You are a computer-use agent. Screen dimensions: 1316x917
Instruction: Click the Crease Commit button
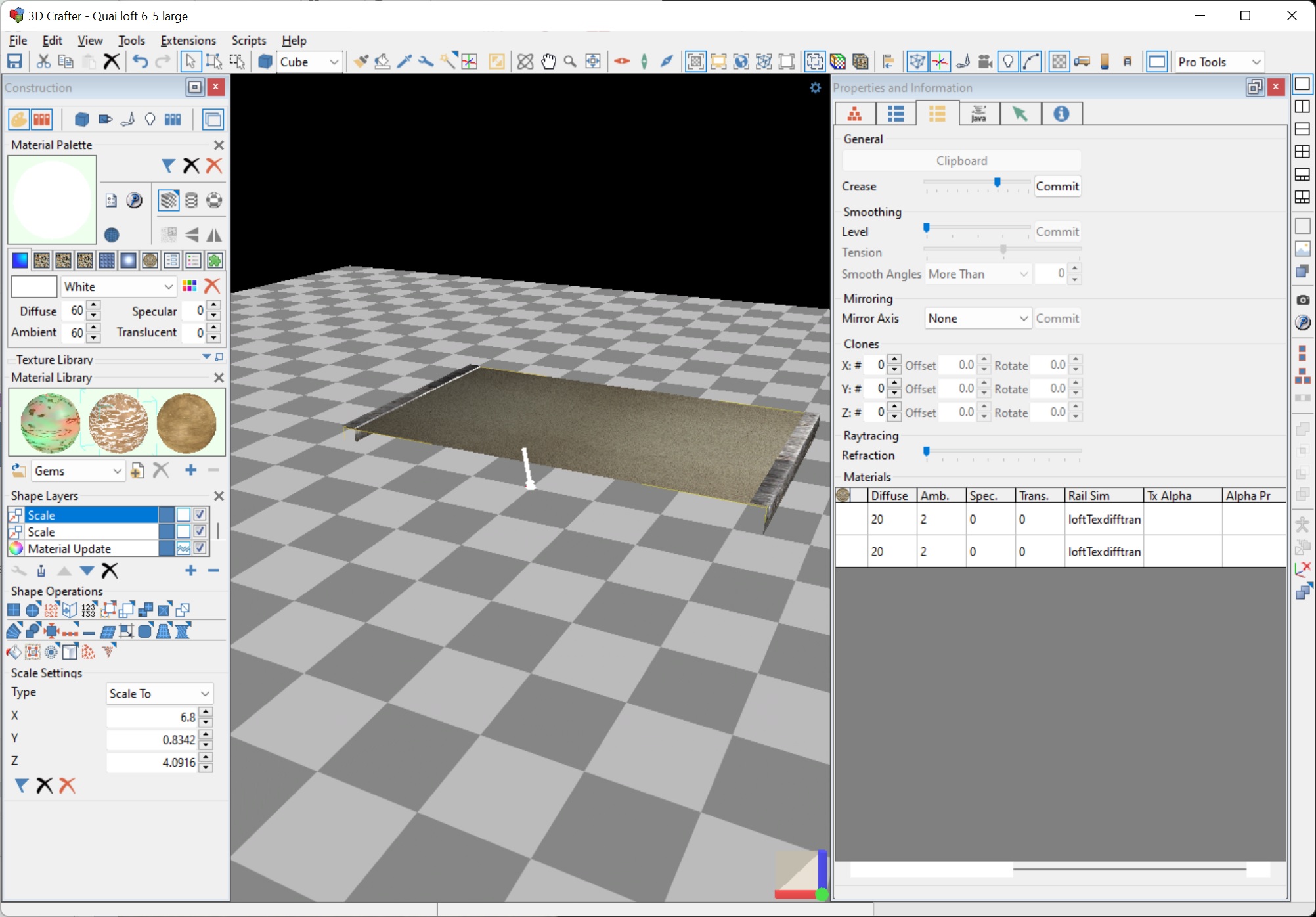pyautogui.click(x=1057, y=187)
